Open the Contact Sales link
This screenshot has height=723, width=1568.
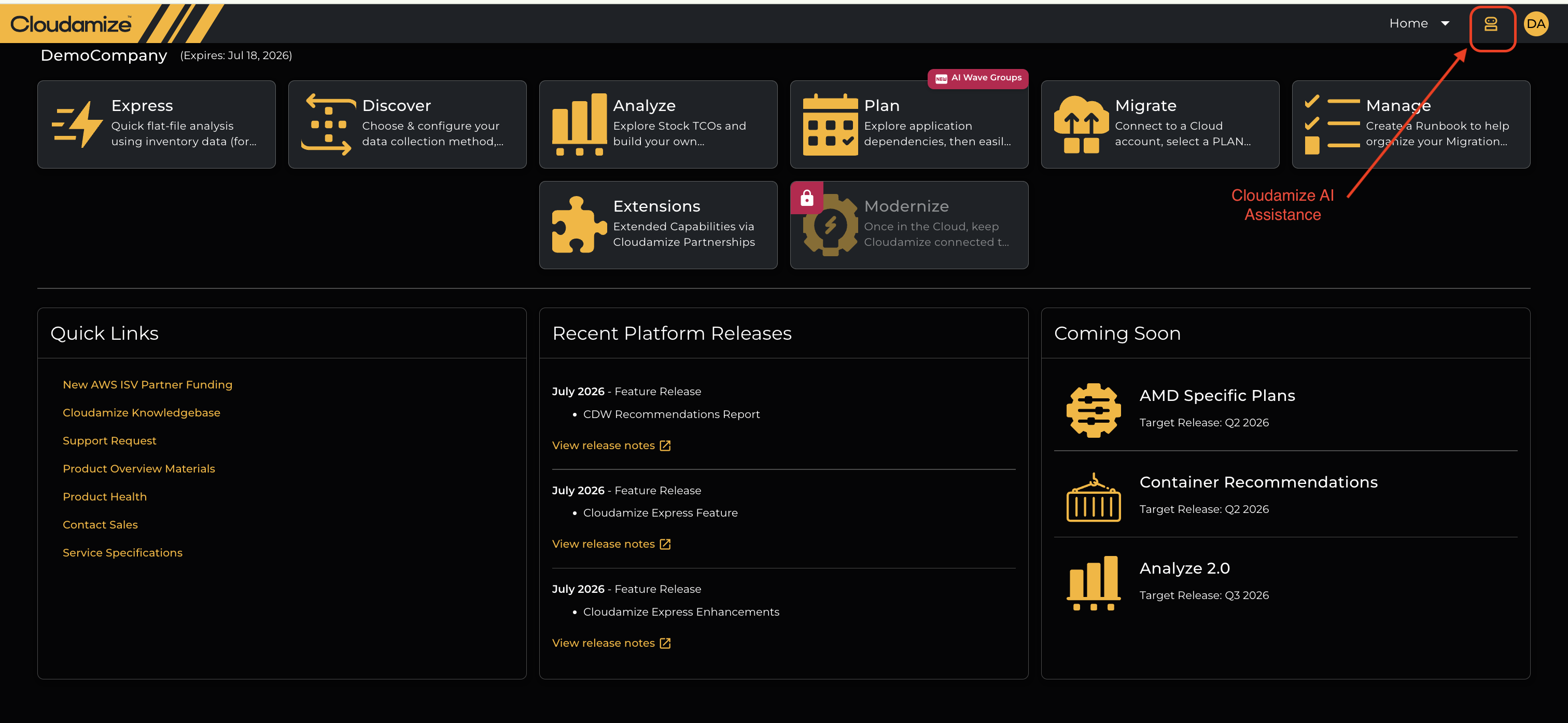[x=101, y=525]
